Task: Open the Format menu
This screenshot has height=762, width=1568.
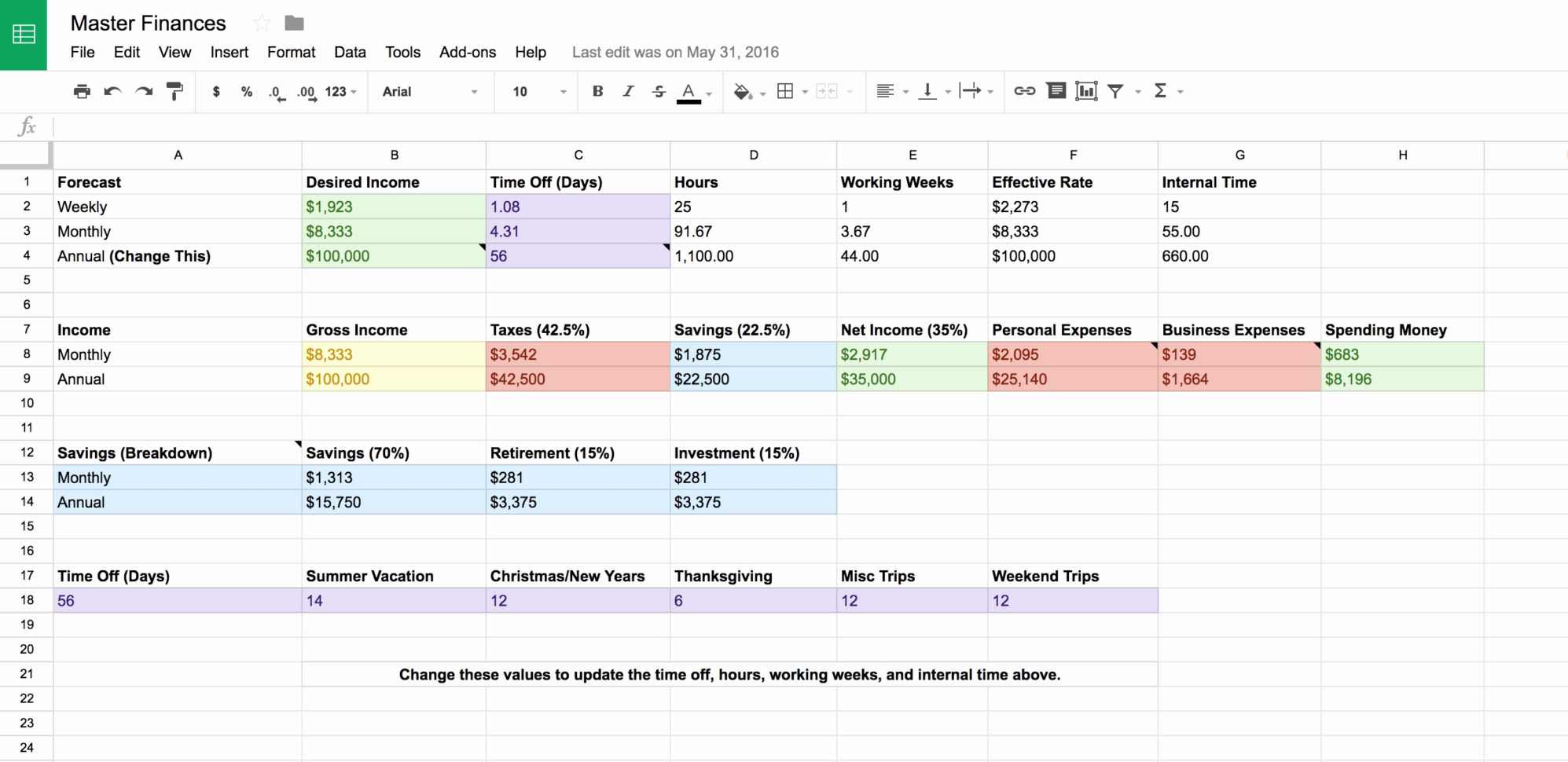Action: pos(291,52)
